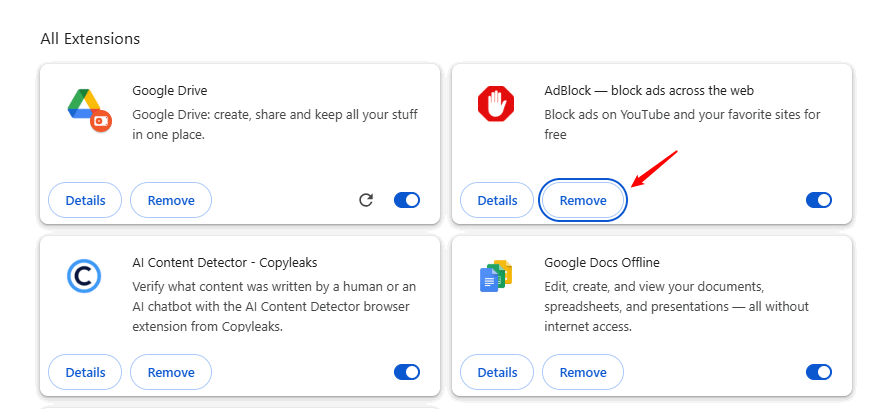Click the Google Drive description text
Image resolution: width=885 pixels, height=409 pixels.
(275, 125)
